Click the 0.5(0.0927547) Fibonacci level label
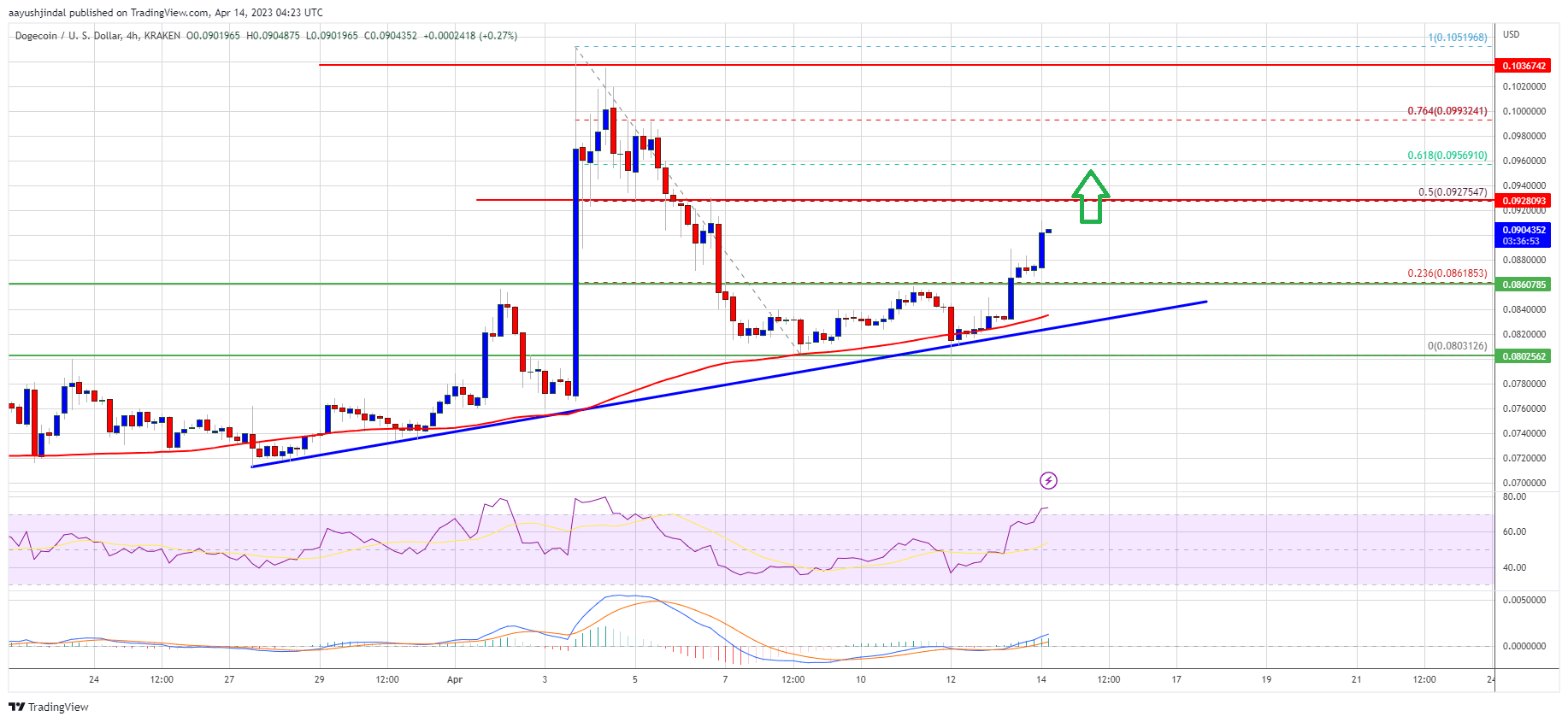 coord(1453,192)
